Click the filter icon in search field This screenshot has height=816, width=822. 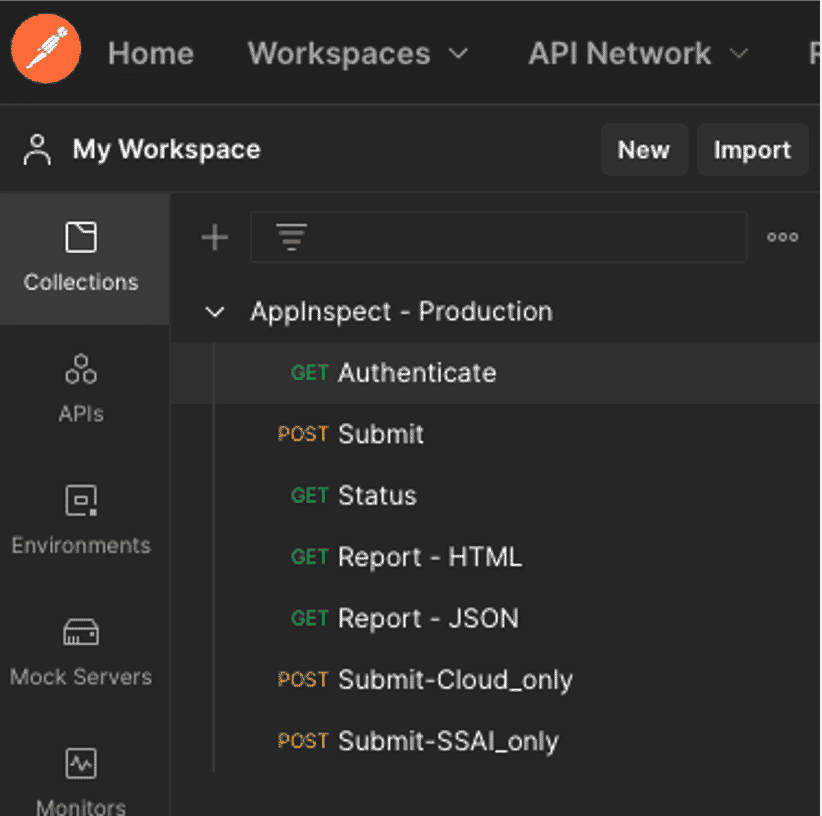point(291,237)
